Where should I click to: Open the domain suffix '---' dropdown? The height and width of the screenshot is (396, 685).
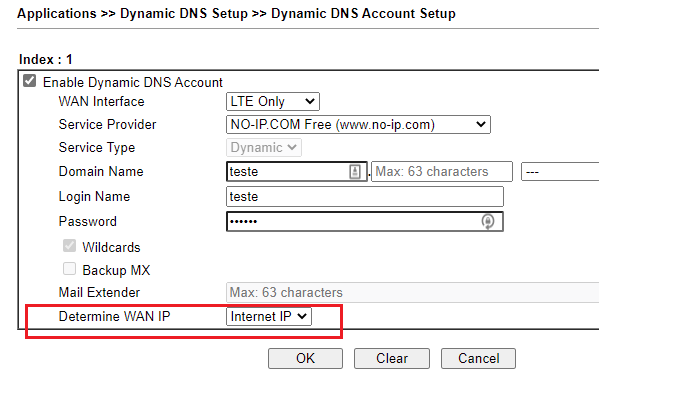(x=560, y=172)
